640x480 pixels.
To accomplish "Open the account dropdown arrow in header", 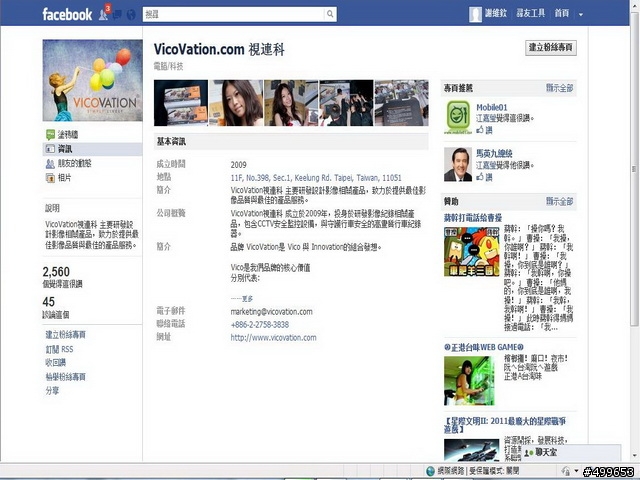I will 581,15.
